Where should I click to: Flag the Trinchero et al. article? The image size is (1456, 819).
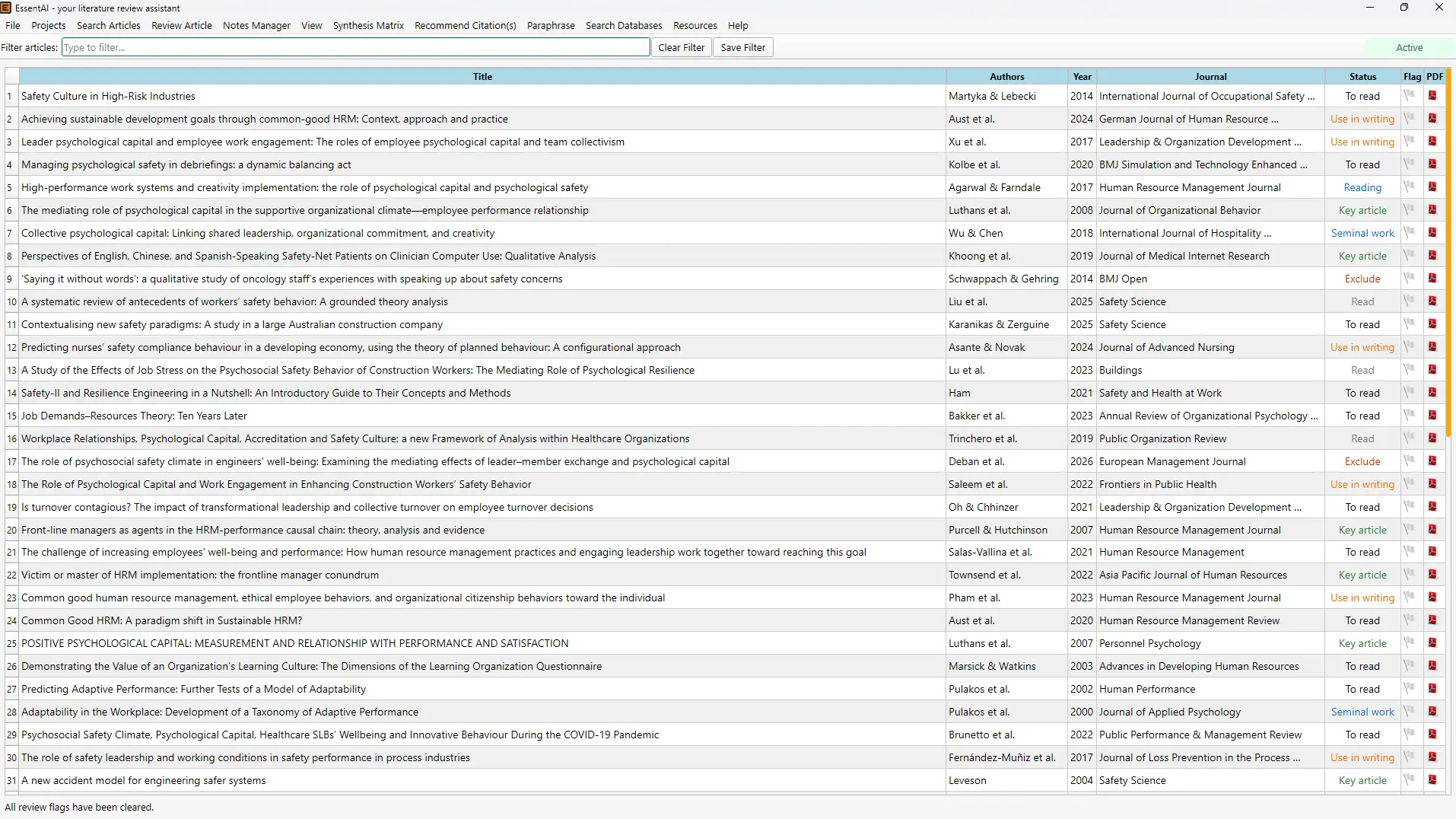[1410, 438]
